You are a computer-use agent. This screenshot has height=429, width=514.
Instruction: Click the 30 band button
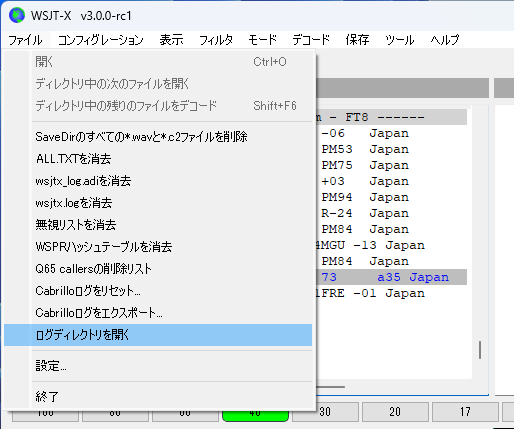[325, 412]
